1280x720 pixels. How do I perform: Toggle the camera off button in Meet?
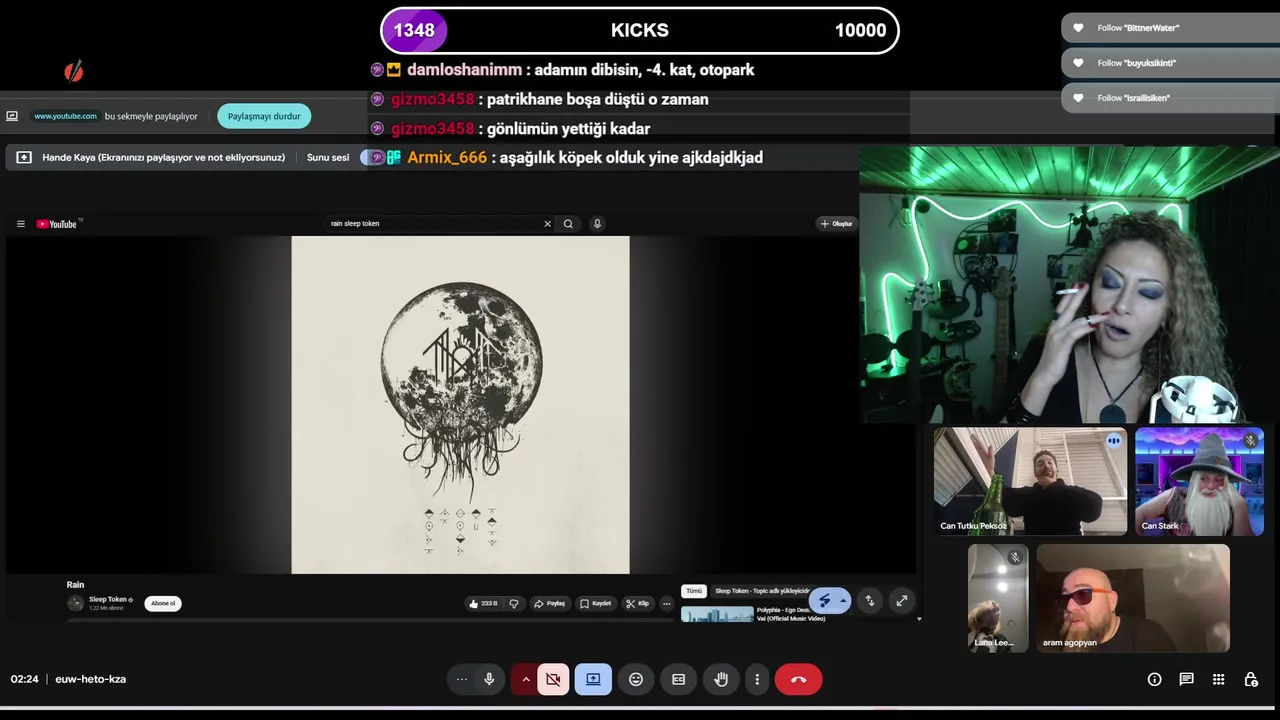[553, 679]
